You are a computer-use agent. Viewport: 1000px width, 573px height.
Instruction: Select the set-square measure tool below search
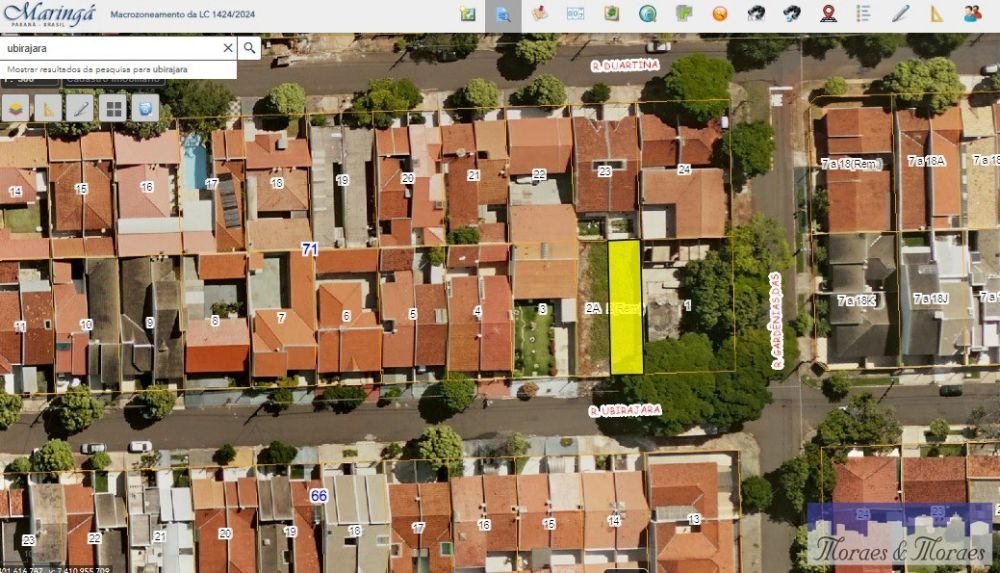[x=48, y=108]
